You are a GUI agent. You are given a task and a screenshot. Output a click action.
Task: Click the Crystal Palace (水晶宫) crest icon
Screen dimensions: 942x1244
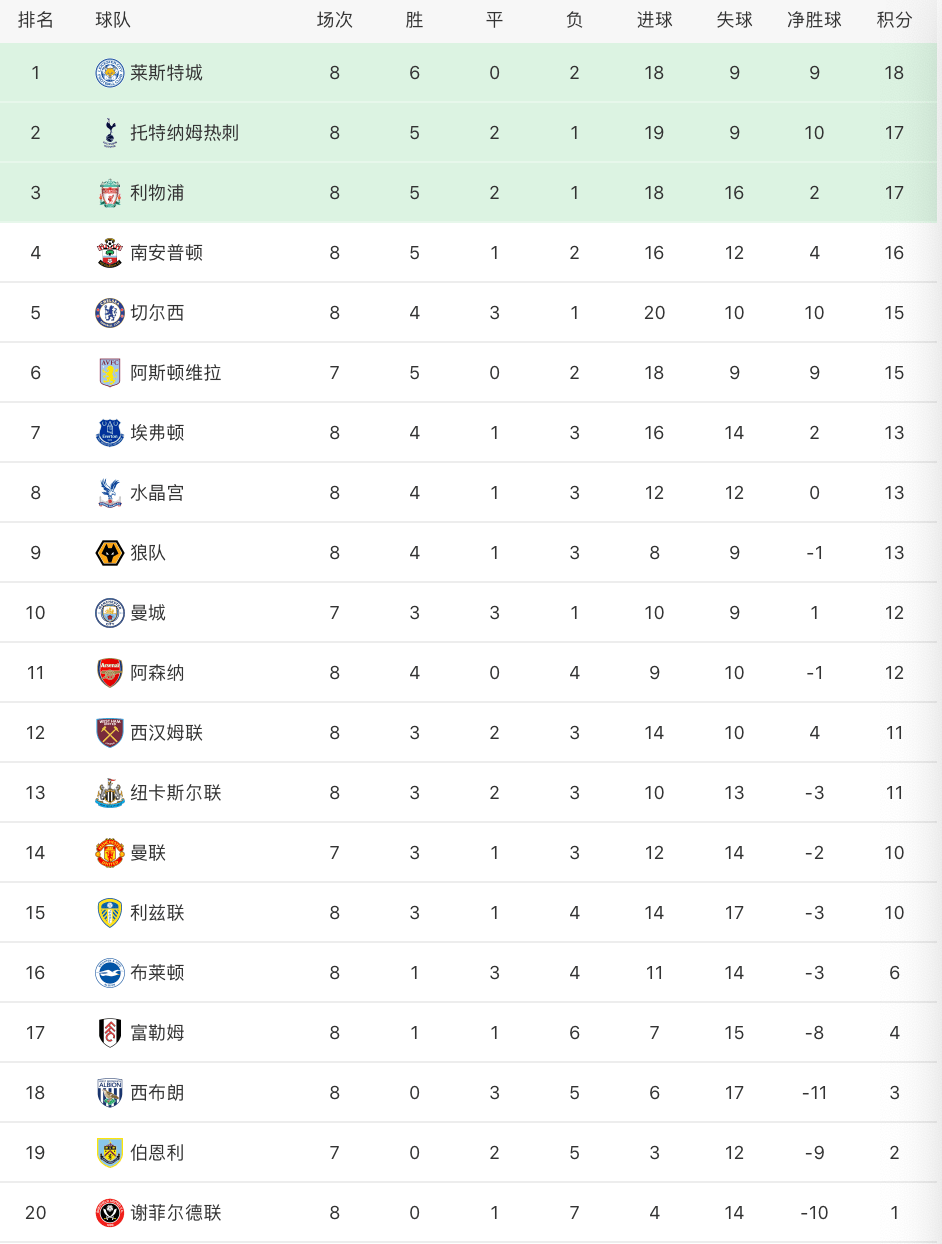(110, 493)
